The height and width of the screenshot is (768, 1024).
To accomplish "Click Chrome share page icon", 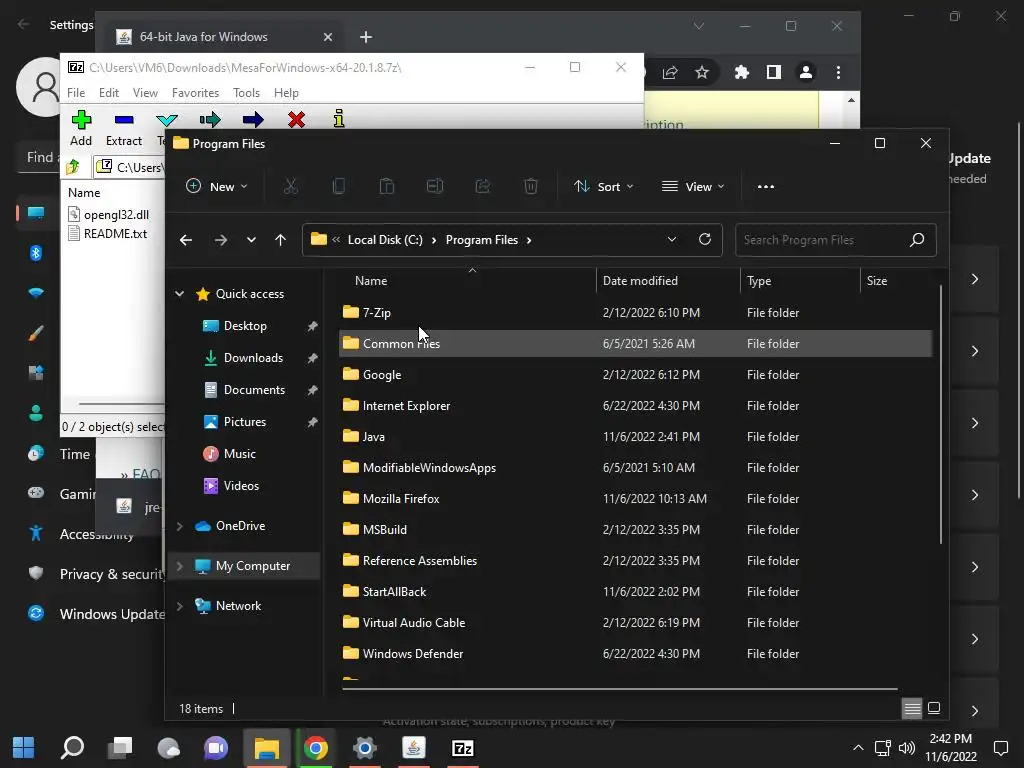I will pyautogui.click(x=670, y=72).
